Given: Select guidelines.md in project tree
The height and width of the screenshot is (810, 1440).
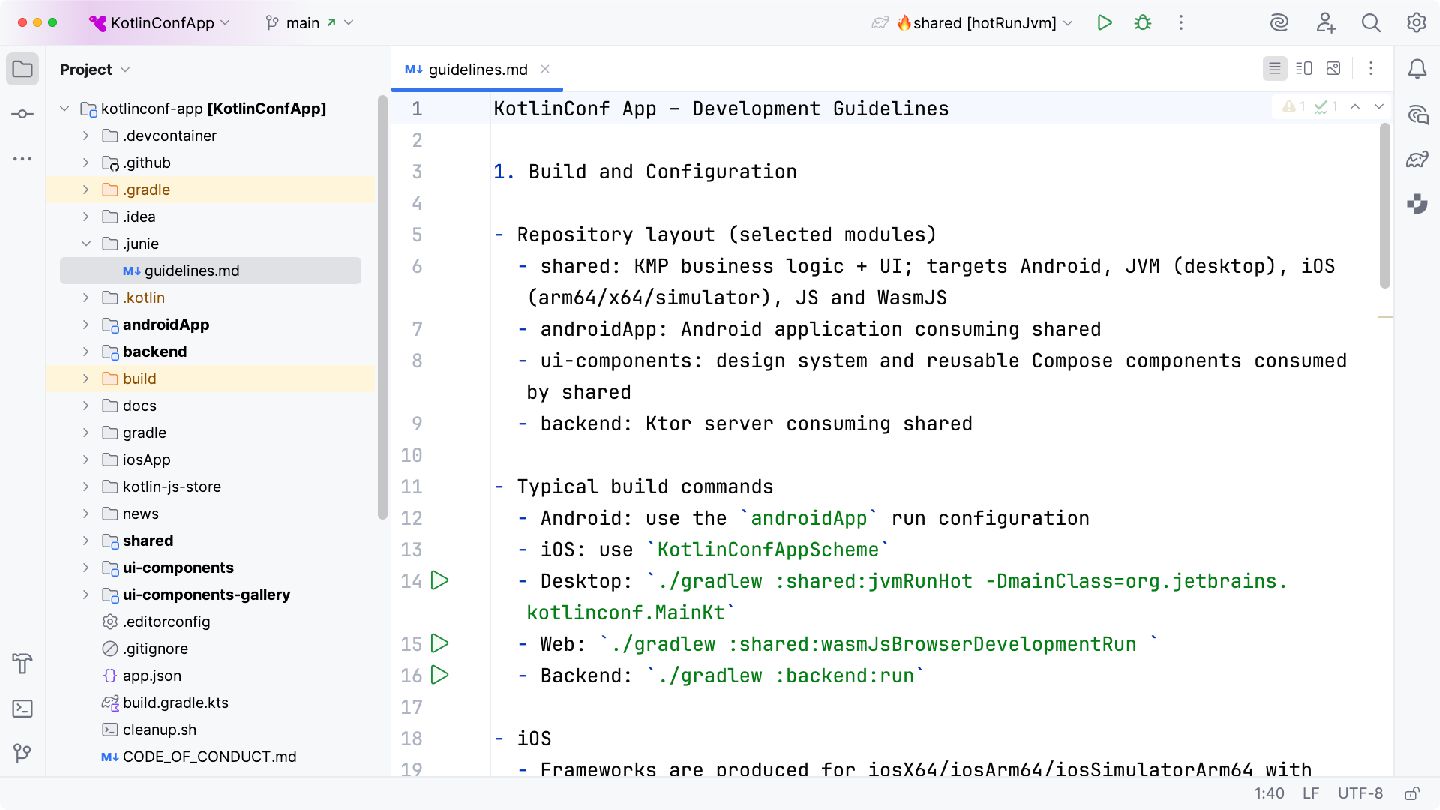Looking at the screenshot, I should (x=210, y=271).
